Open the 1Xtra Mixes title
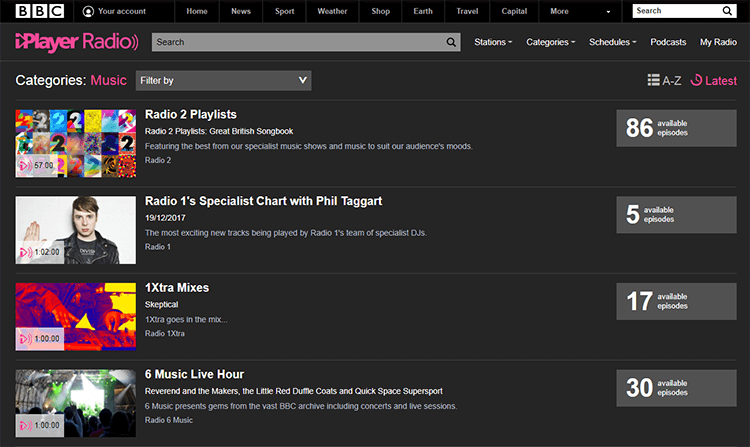The width and height of the screenshot is (750, 447). [x=177, y=287]
